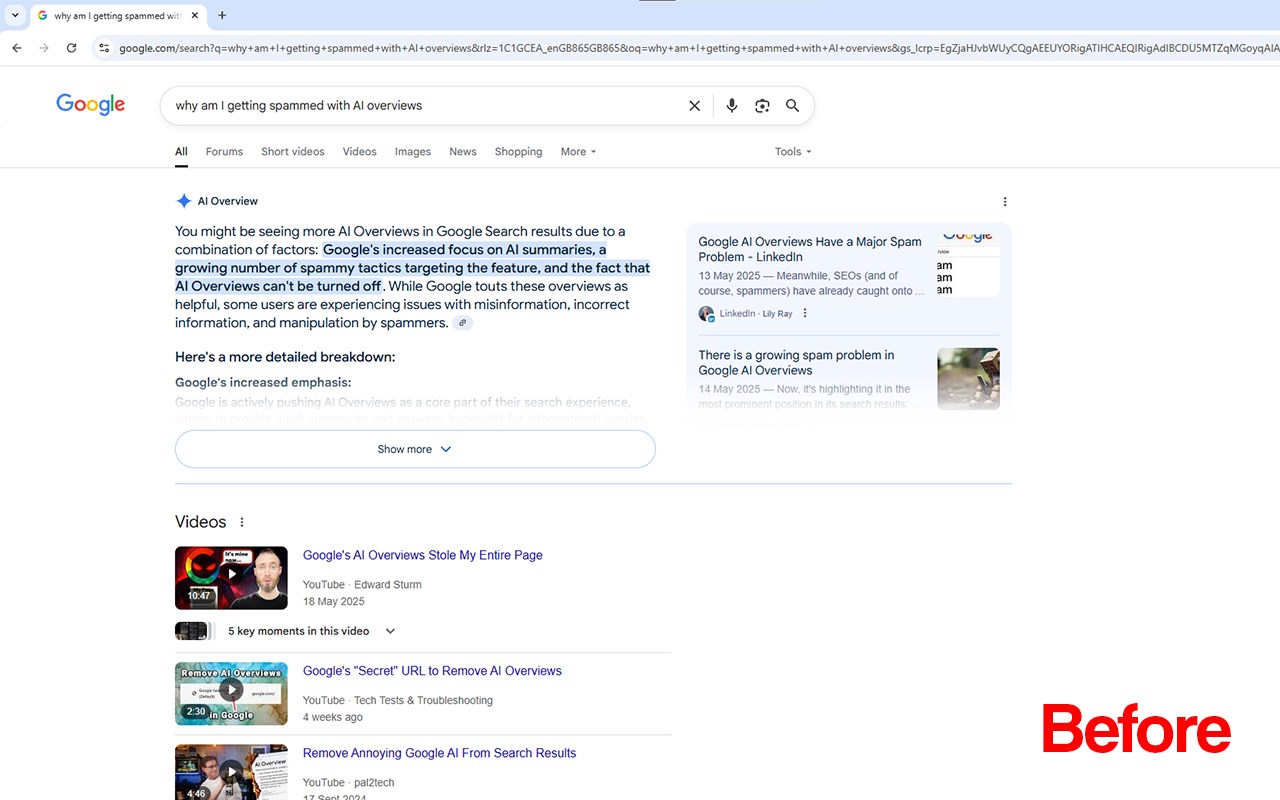
Task: Click into the Google search input field
Action: click(425, 106)
